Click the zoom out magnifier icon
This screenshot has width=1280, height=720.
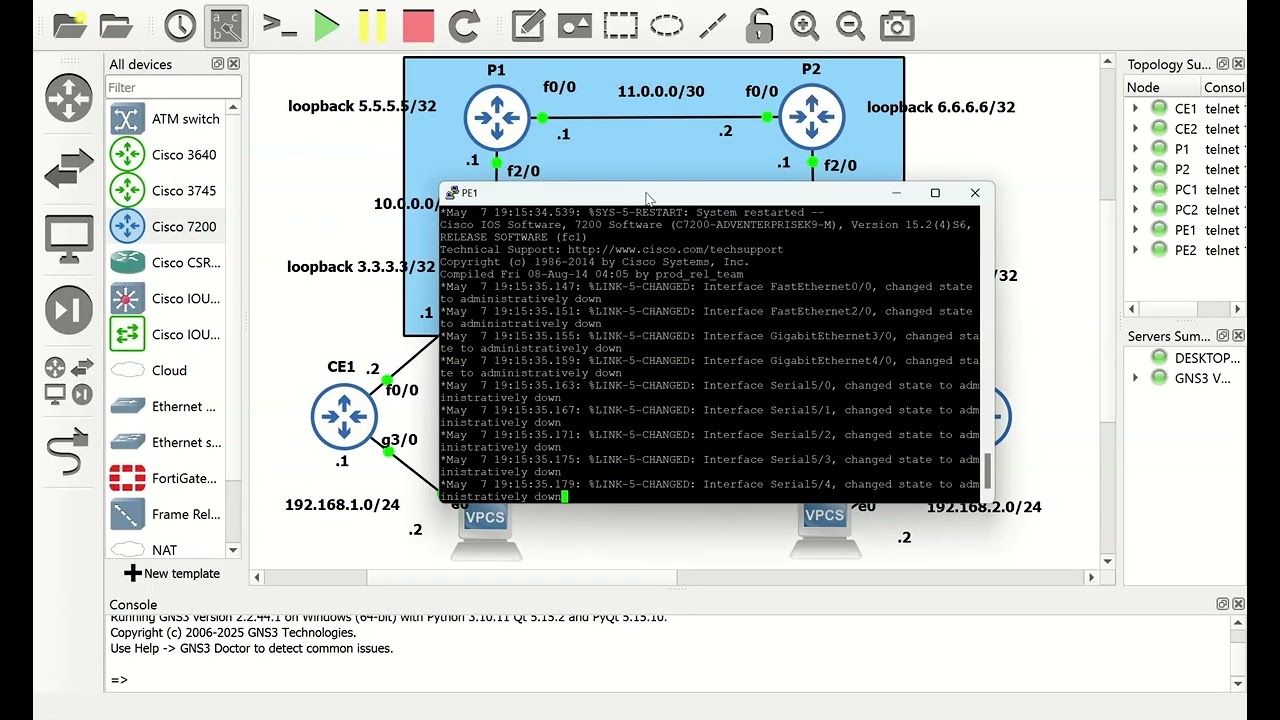pos(850,26)
